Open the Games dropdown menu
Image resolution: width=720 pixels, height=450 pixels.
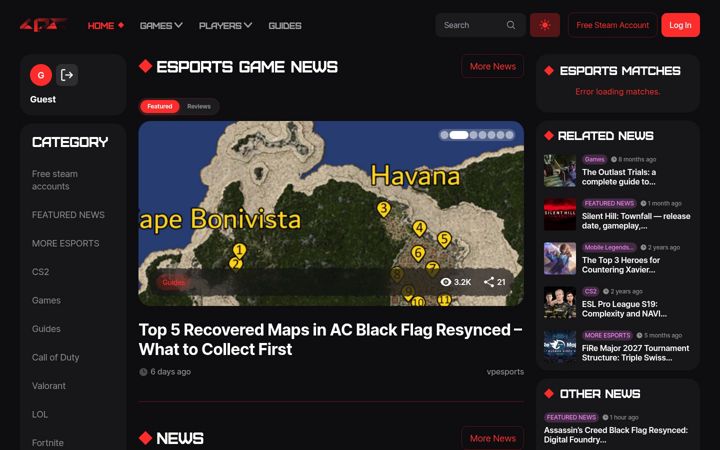(161, 25)
